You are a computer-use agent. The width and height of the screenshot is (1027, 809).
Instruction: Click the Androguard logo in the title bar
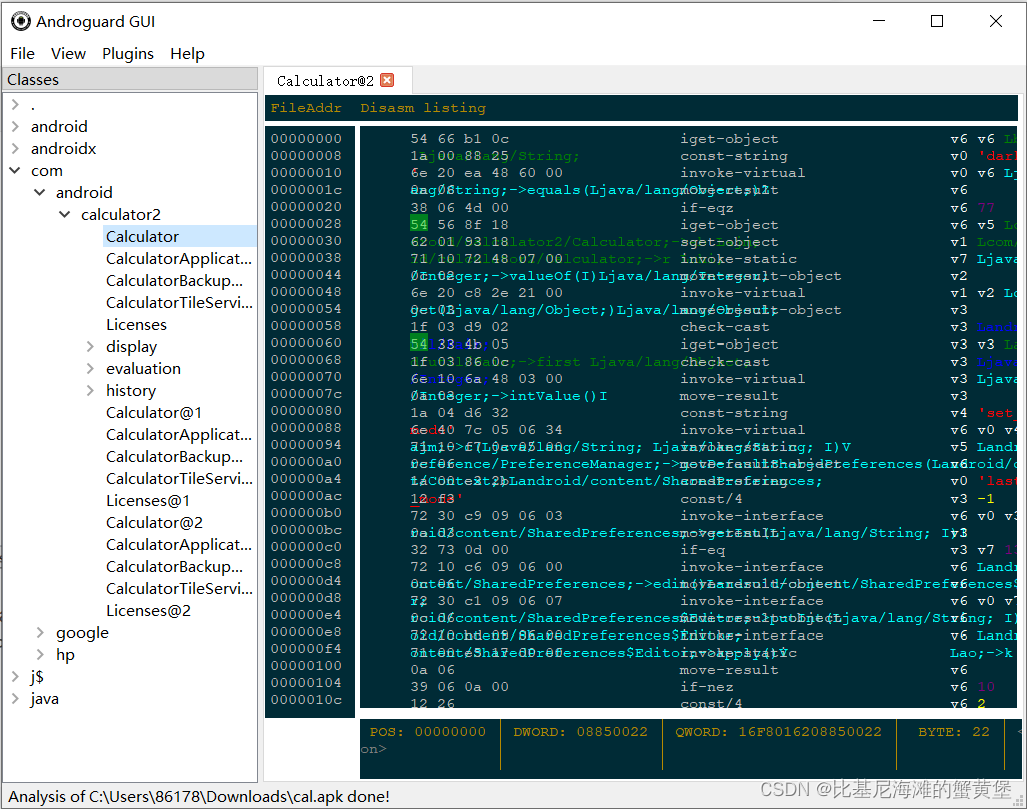click(x=21, y=20)
